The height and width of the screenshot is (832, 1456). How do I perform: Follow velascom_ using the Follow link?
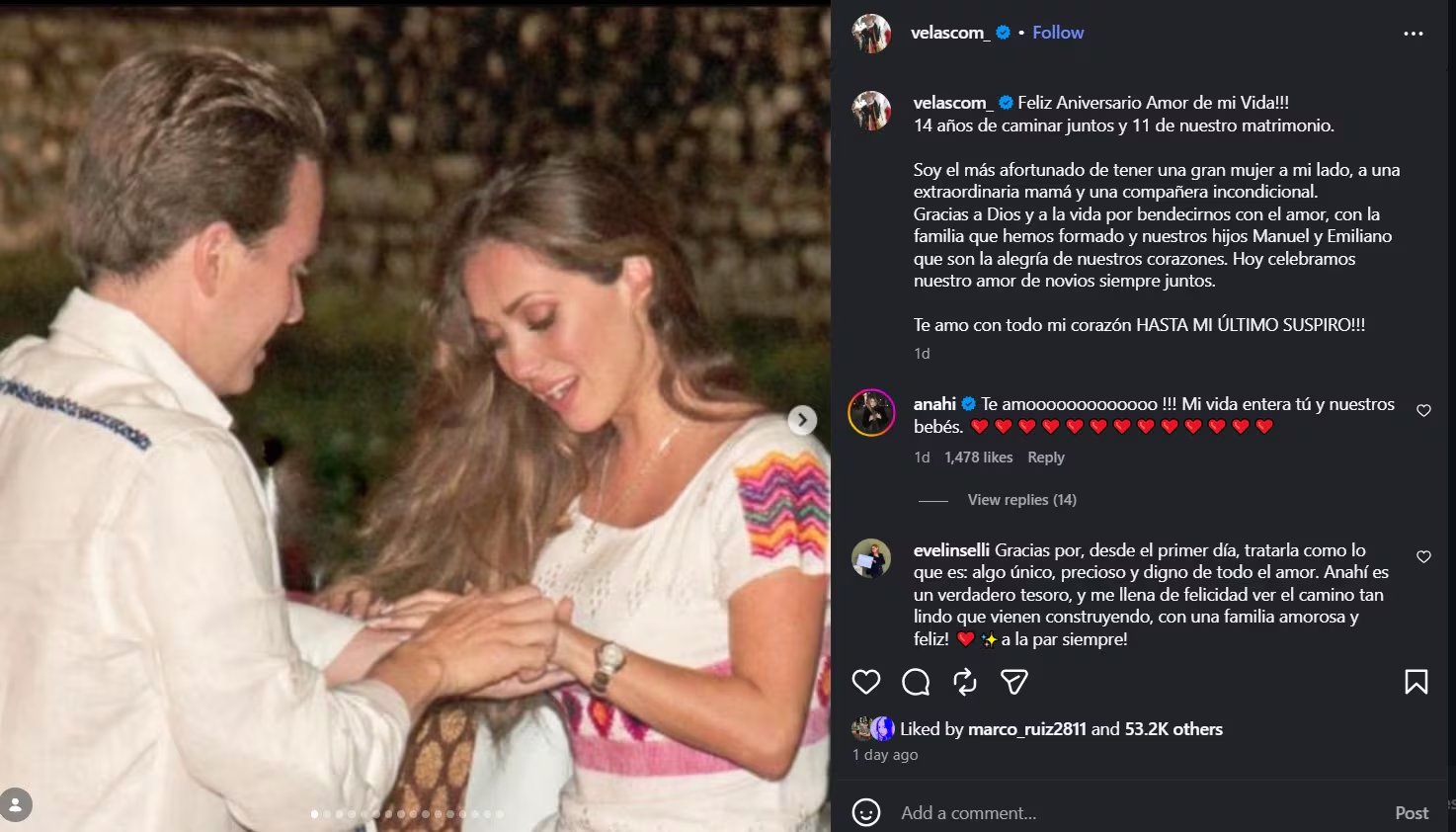[x=1057, y=32]
